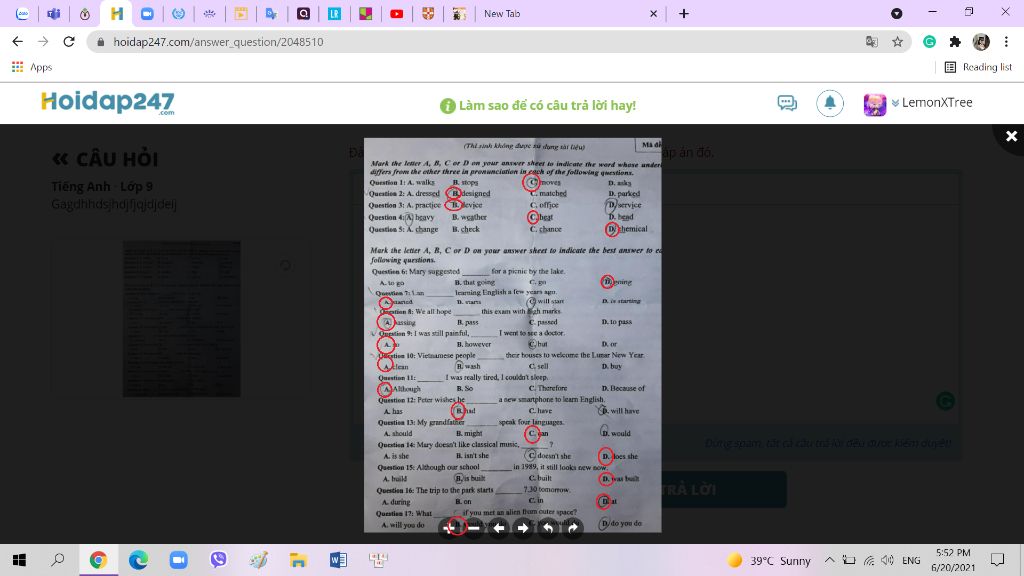This screenshot has width=1024, height=576.
Task: Open the Grammarly extension
Action: point(929,42)
